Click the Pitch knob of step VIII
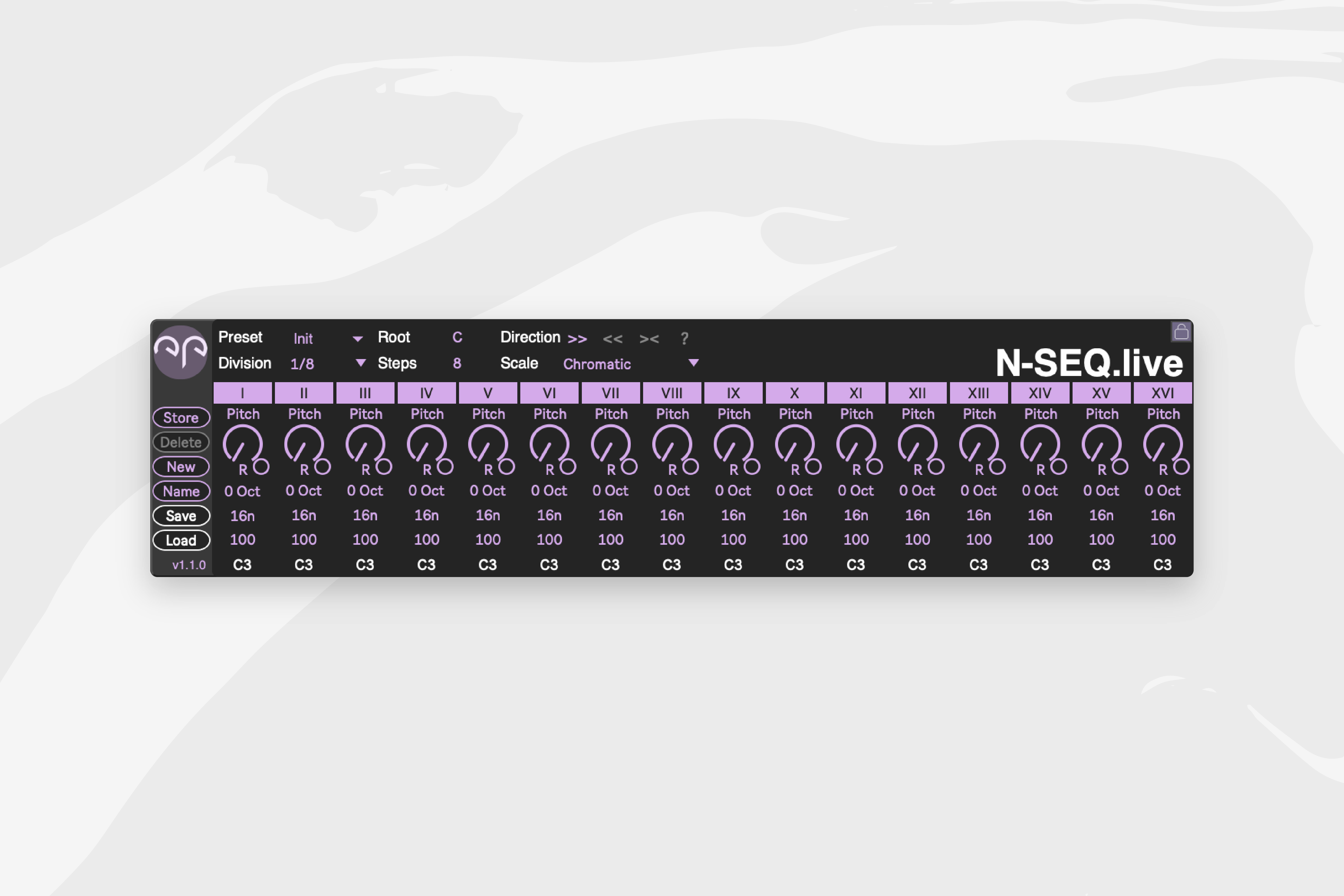 click(x=672, y=444)
